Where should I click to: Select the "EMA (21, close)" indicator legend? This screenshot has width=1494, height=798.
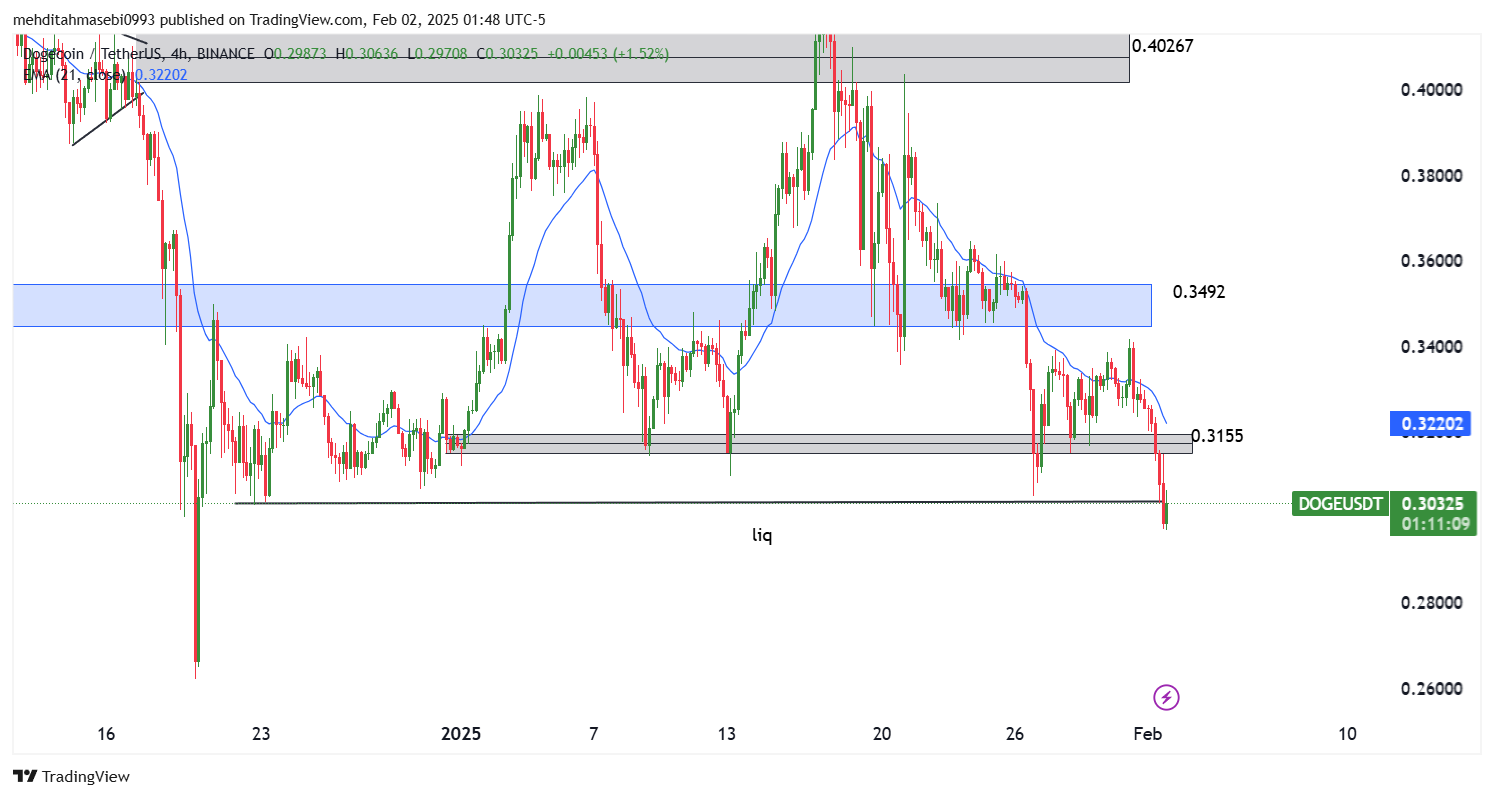click(x=76, y=74)
